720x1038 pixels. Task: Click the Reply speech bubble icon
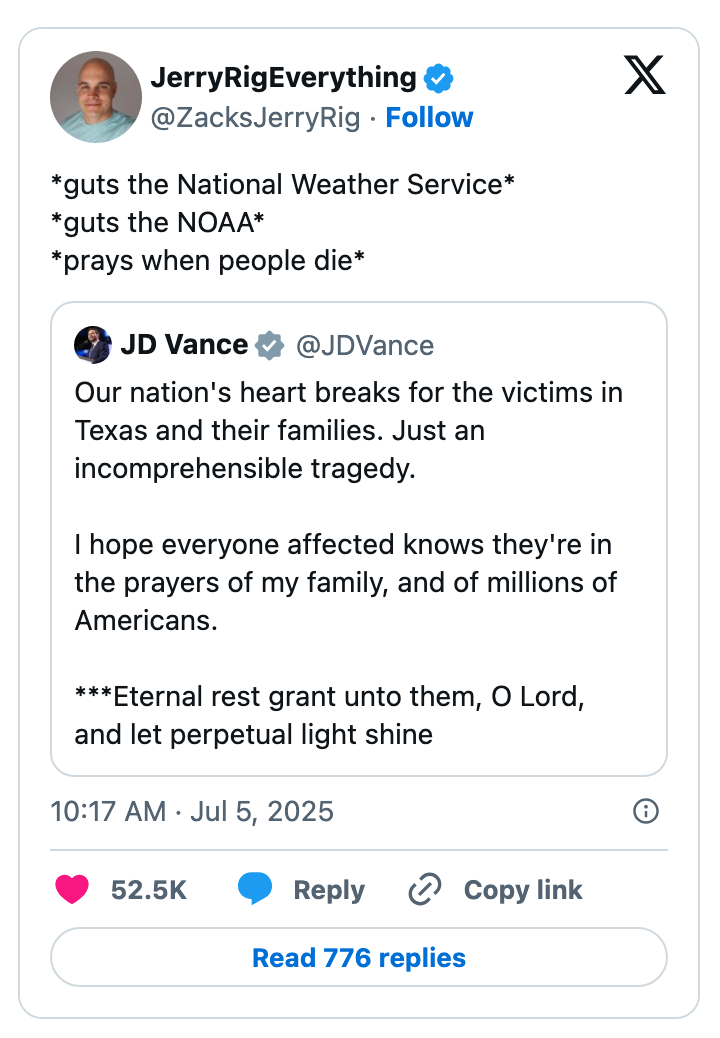point(255,889)
